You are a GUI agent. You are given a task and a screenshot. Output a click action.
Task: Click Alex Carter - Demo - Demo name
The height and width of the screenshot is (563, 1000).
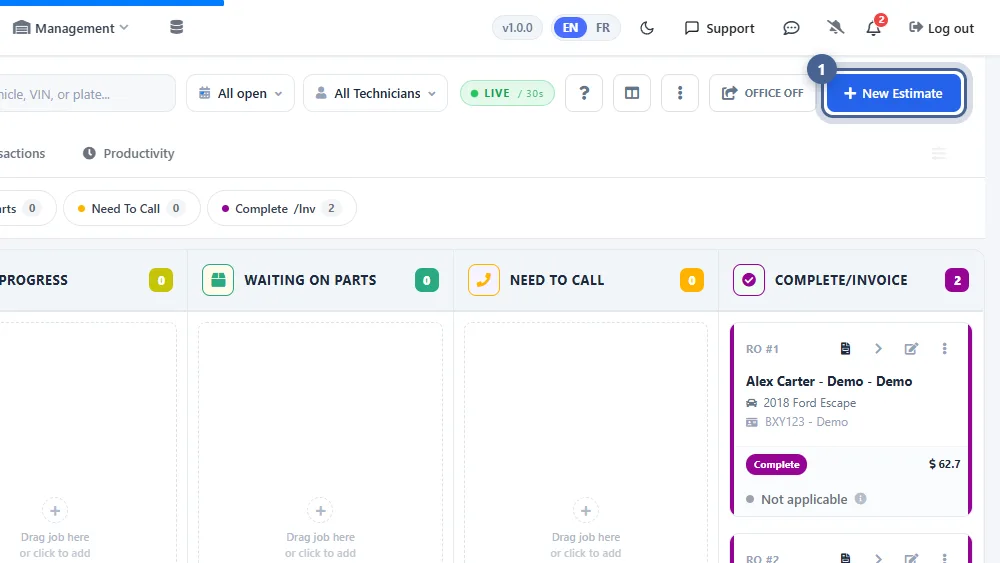click(x=829, y=381)
